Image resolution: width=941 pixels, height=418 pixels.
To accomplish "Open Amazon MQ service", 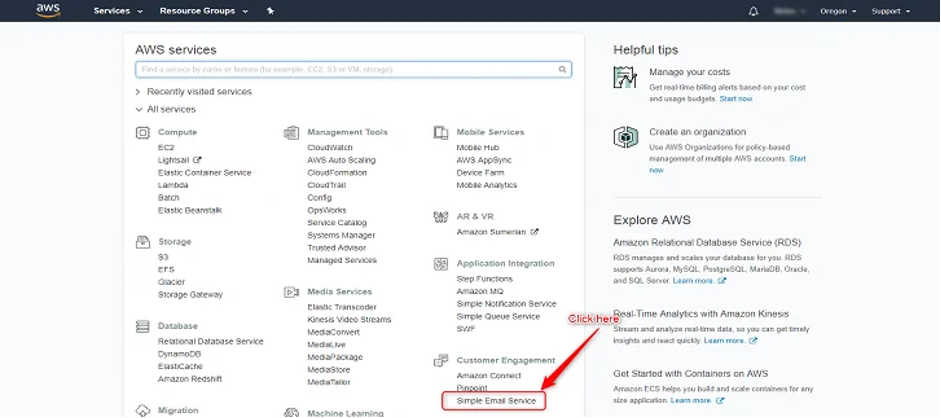I will [480, 291].
